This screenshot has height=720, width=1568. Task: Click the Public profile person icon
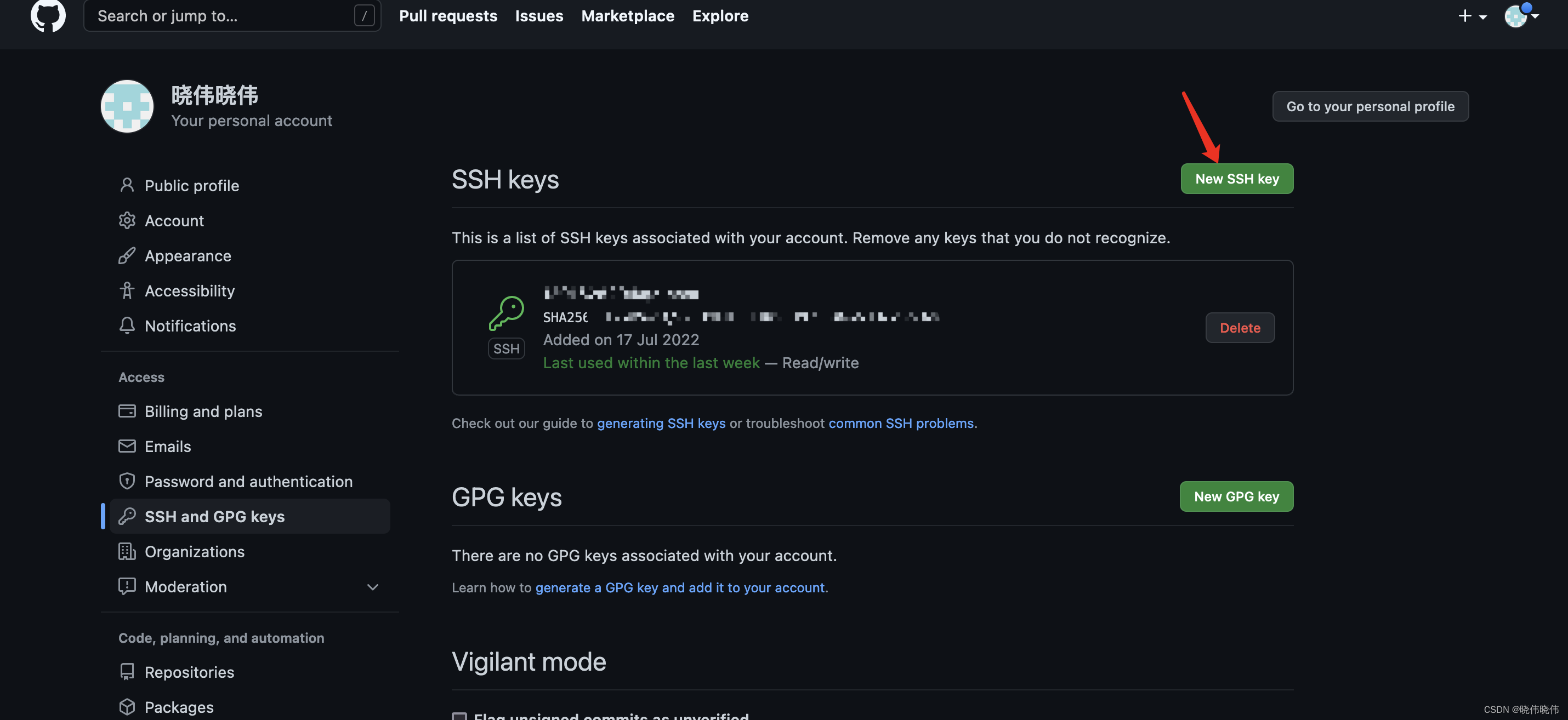pyautogui.click(x=127, y=185)
